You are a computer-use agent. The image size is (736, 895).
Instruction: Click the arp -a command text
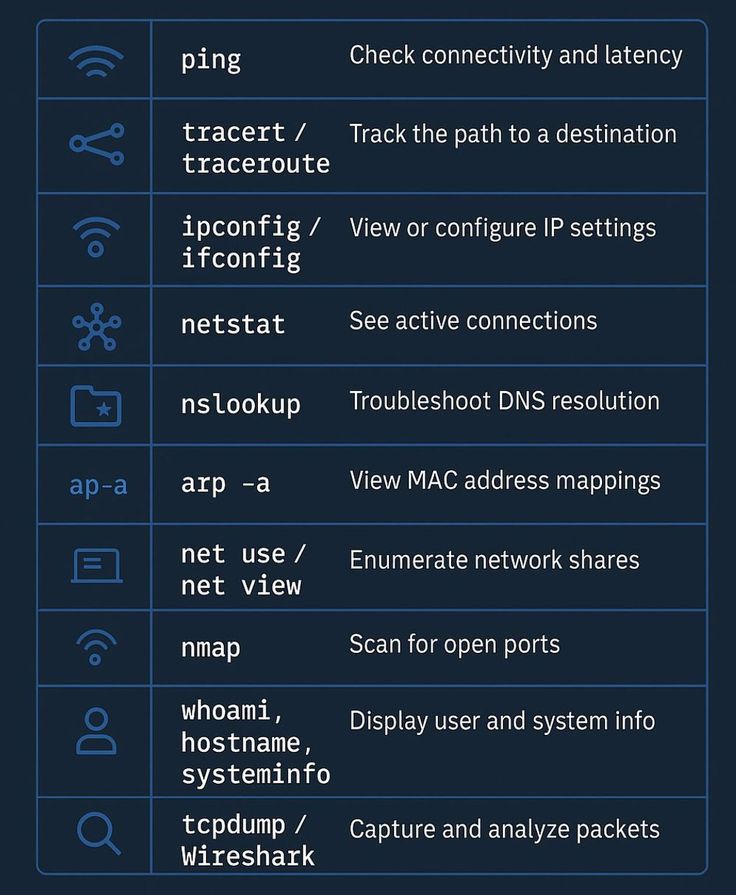click(x=225, y=483)
